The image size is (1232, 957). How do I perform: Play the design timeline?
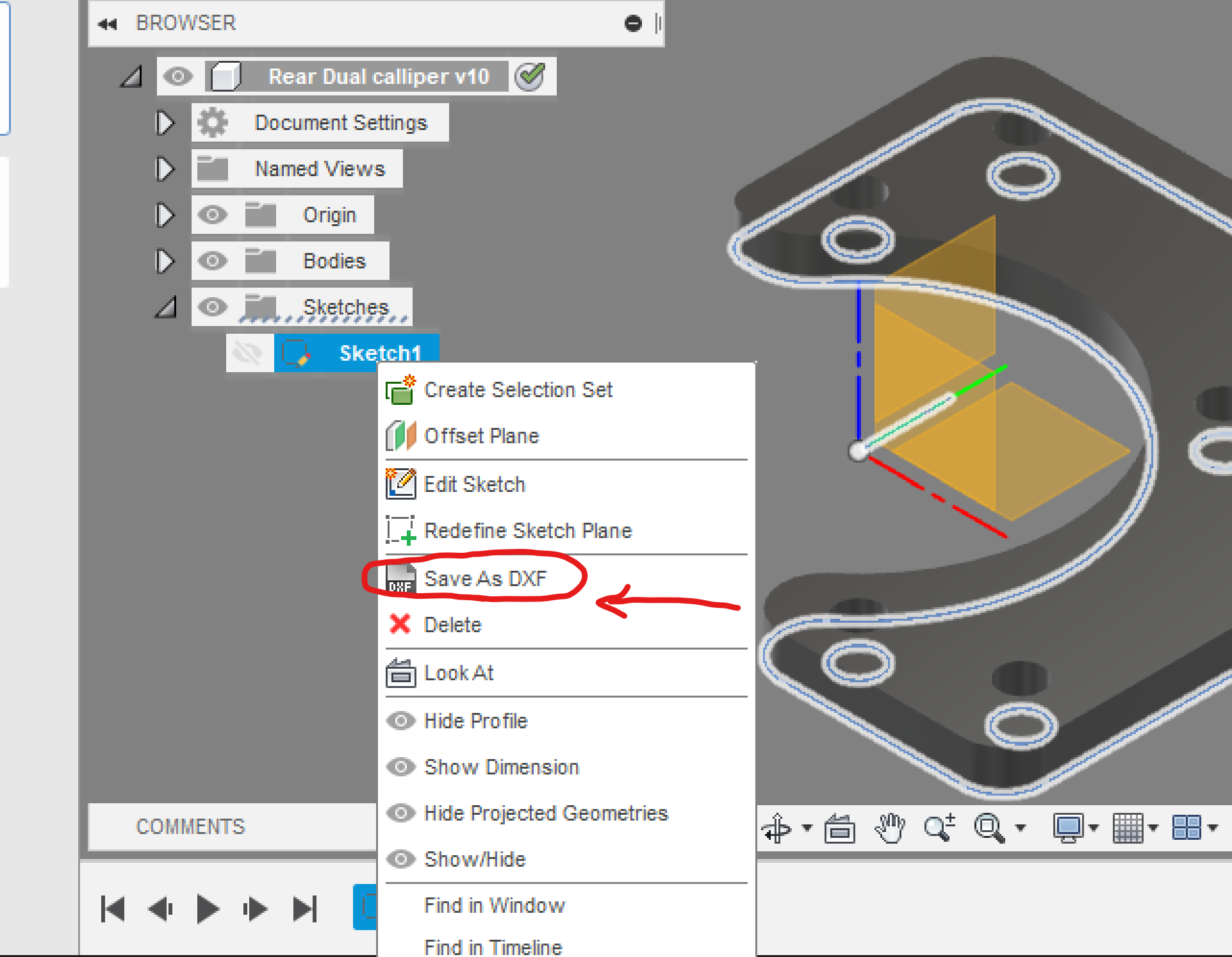coord(208,909)
